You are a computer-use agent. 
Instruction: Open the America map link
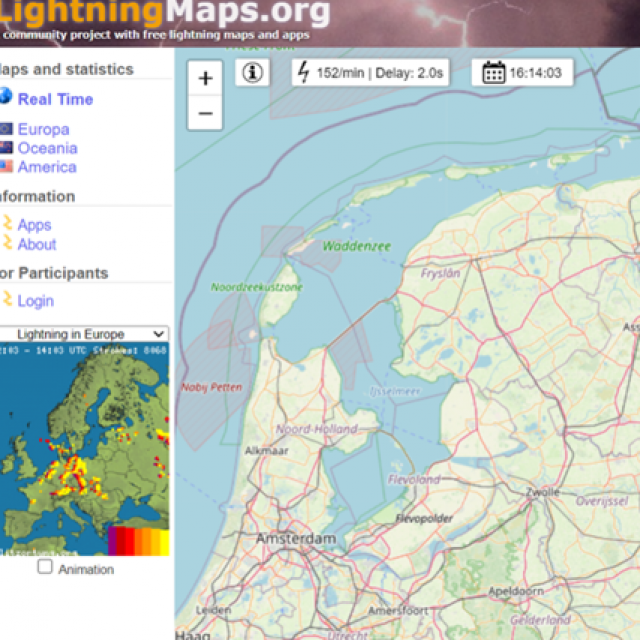point(47,167)
